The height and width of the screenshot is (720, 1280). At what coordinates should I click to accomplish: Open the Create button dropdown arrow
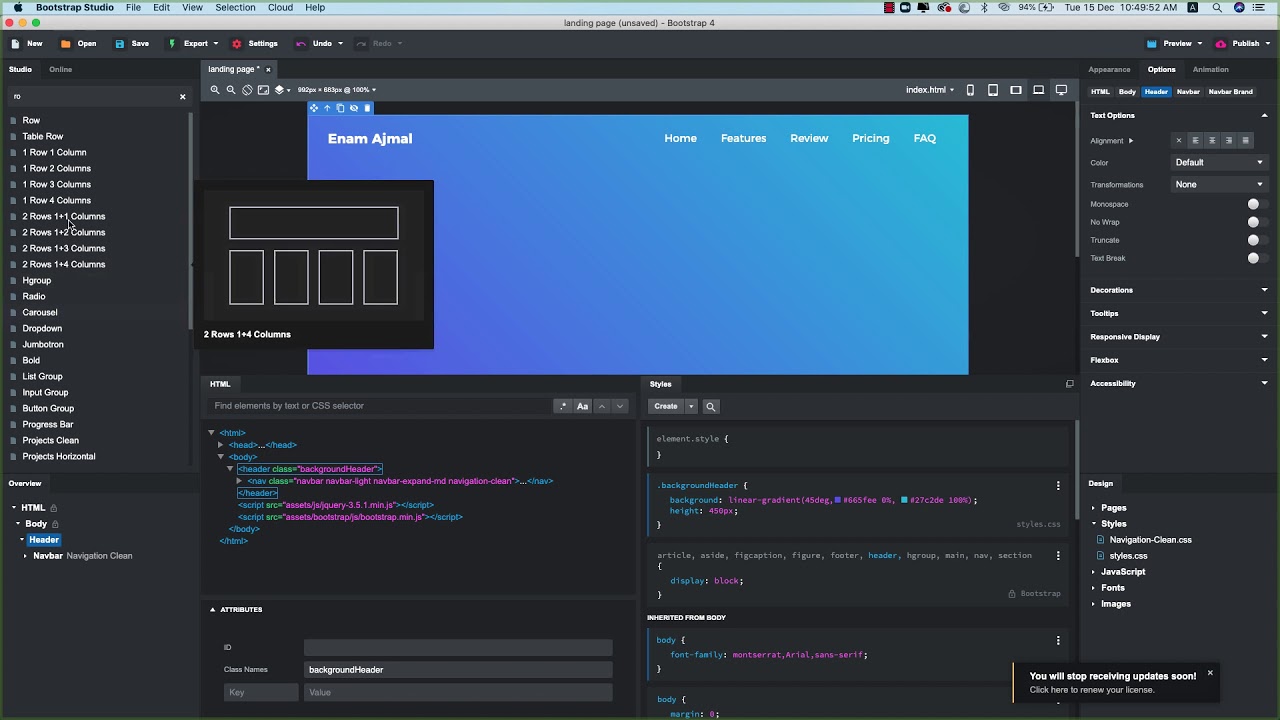(x=690, y=406)
